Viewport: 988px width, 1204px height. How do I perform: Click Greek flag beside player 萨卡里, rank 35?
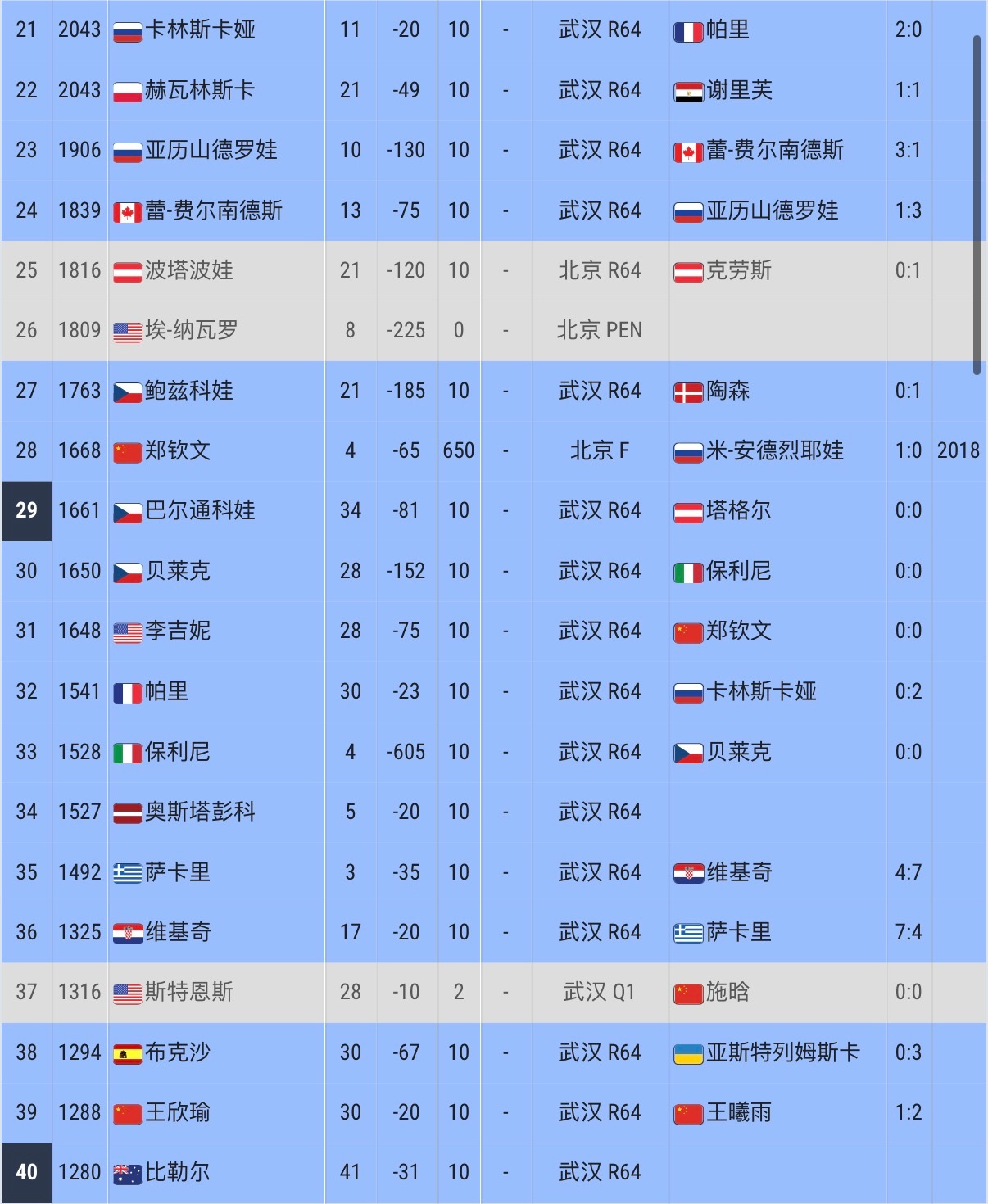[127, 874]
